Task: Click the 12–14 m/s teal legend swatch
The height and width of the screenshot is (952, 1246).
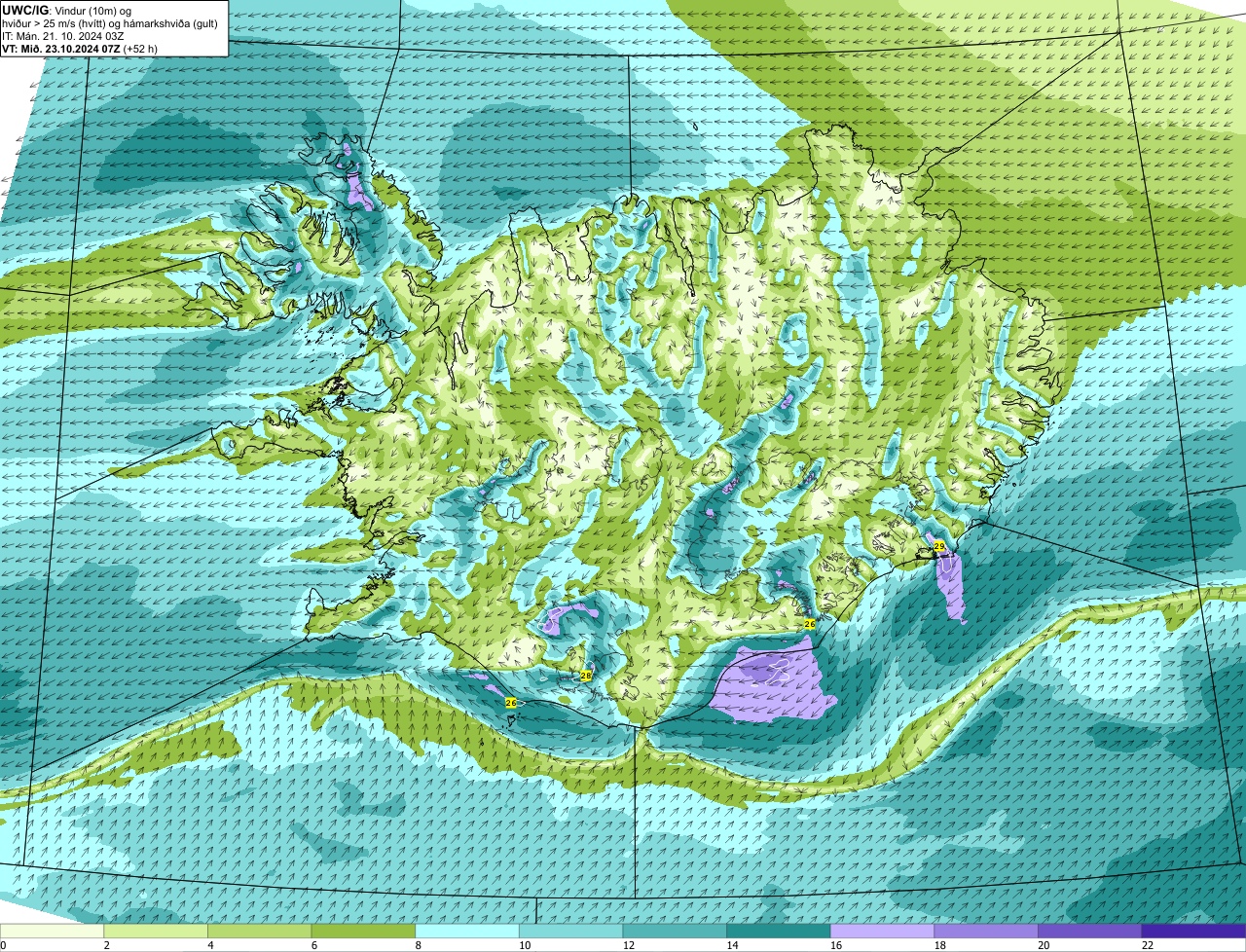Action: [x=675, y=931]
